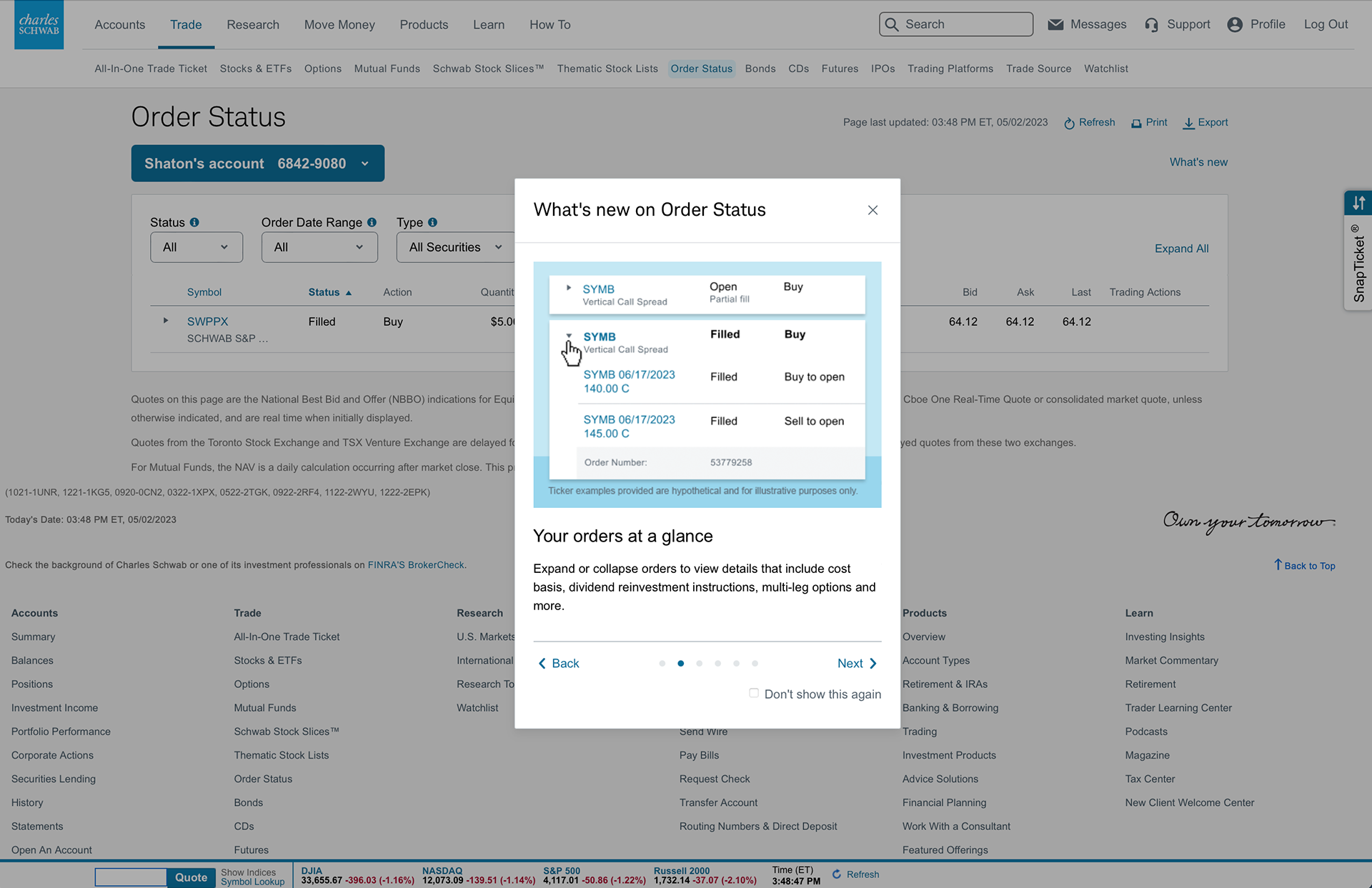
Task: Open the How To menu
Action: pos(550,24)
